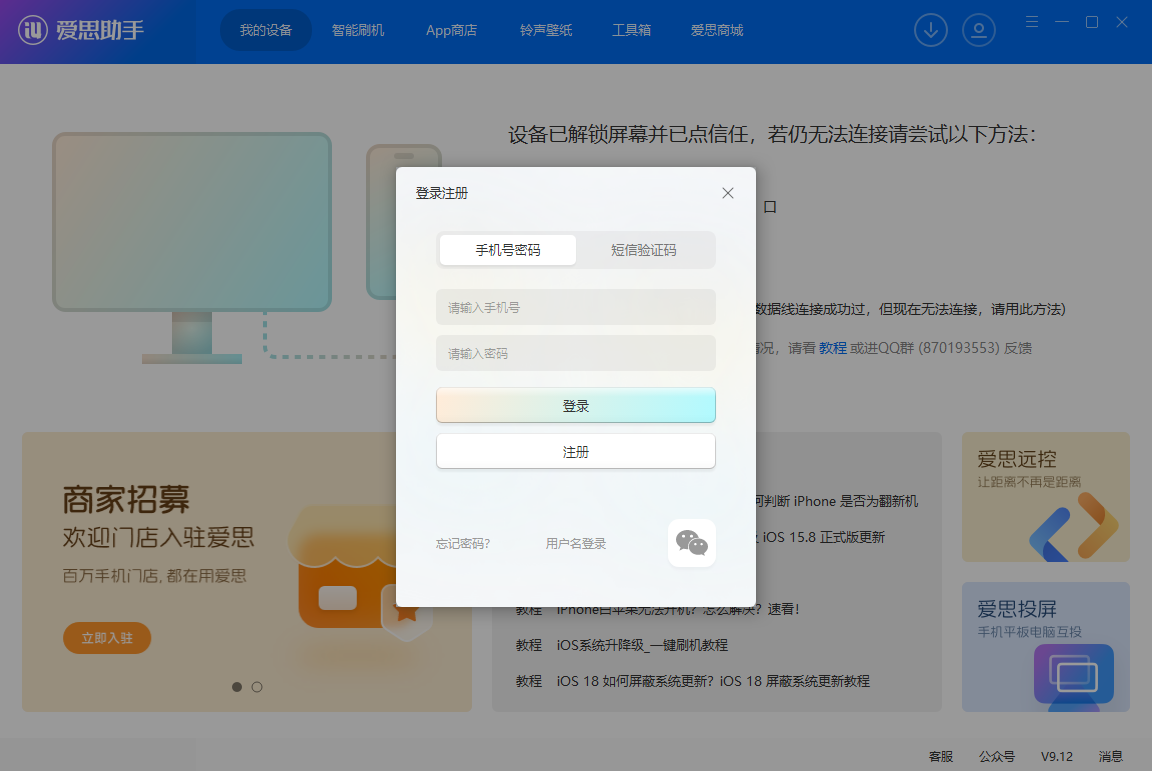1152x771 pixels.
Task: Open the 忘记密码? link
Action: point(463,544)
